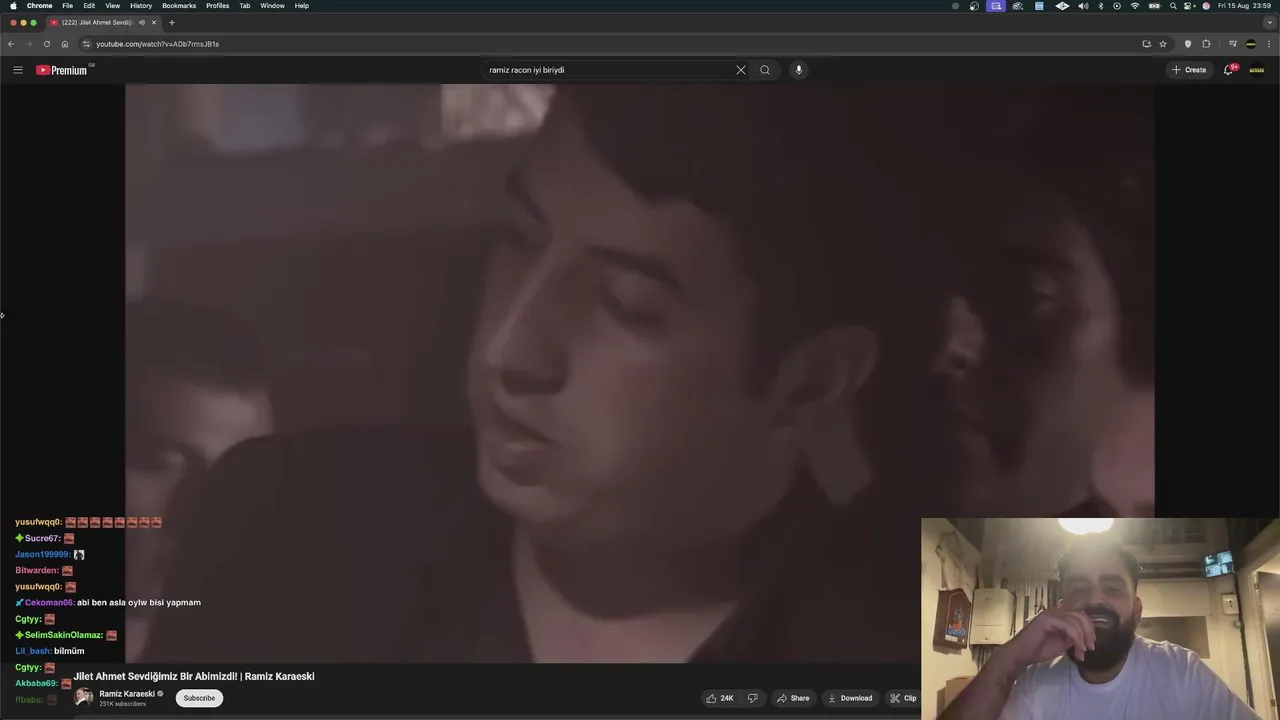Open the media controls music icon
1280x720 pixels.
pyautogui.click(x=1233, y=44)
